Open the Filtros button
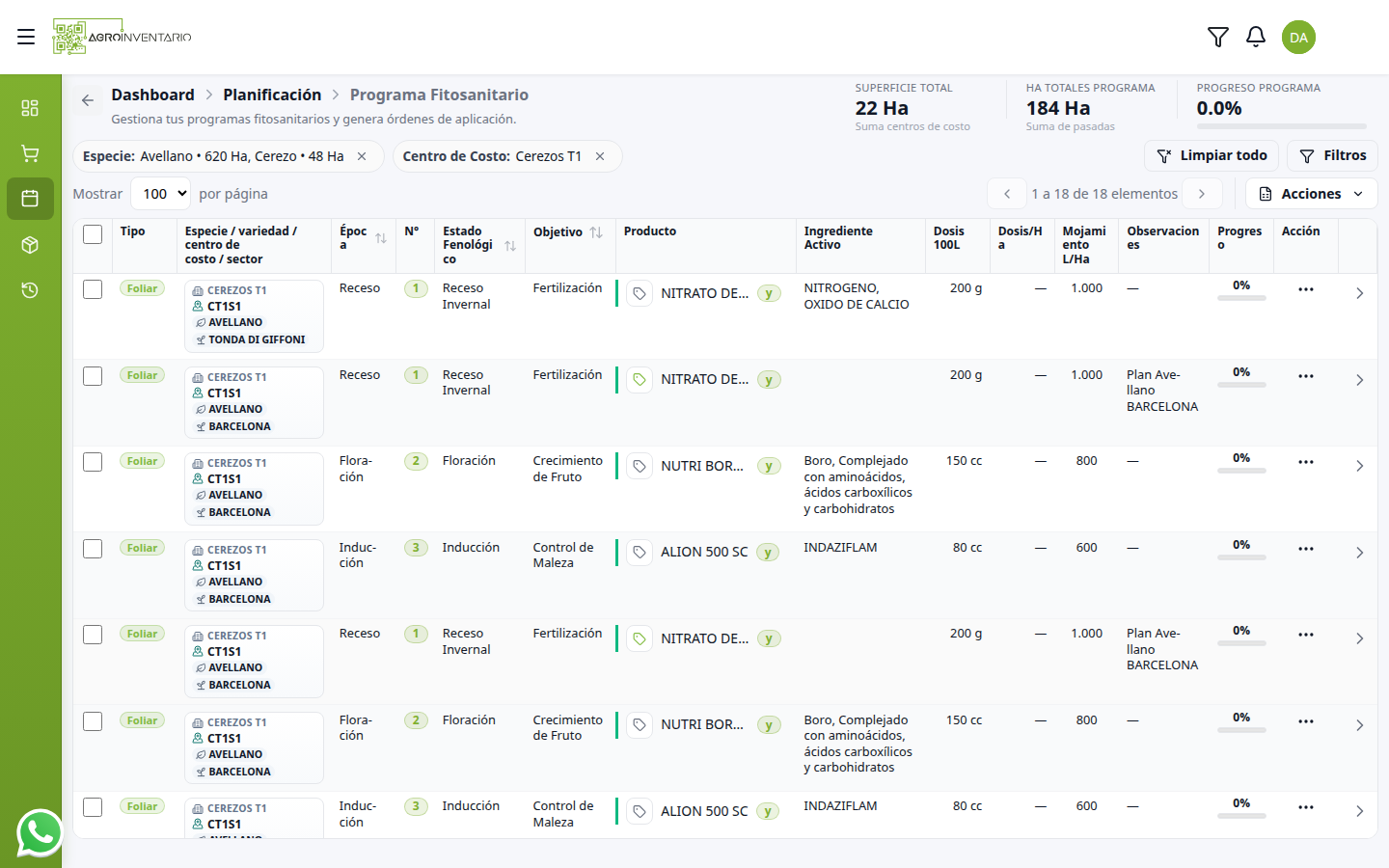1389x868 pixels. 1332,155
